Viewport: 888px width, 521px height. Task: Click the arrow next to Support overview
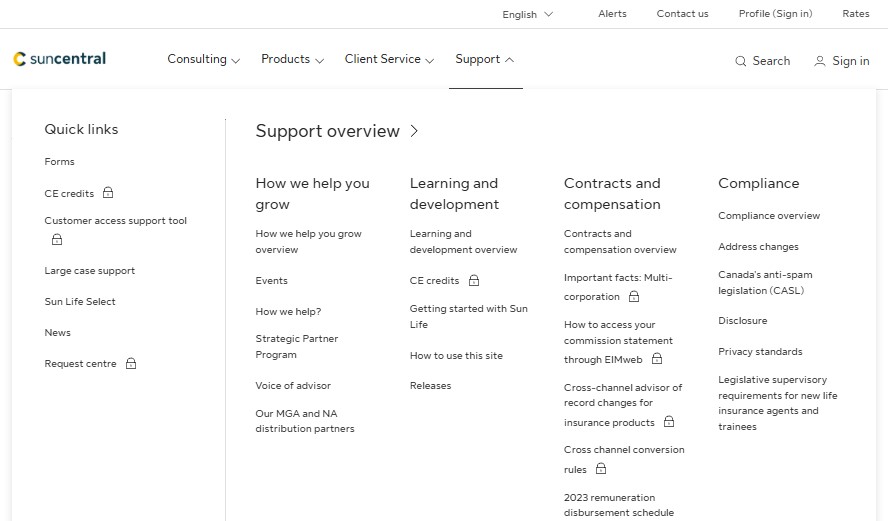click(x=414, y=131)
